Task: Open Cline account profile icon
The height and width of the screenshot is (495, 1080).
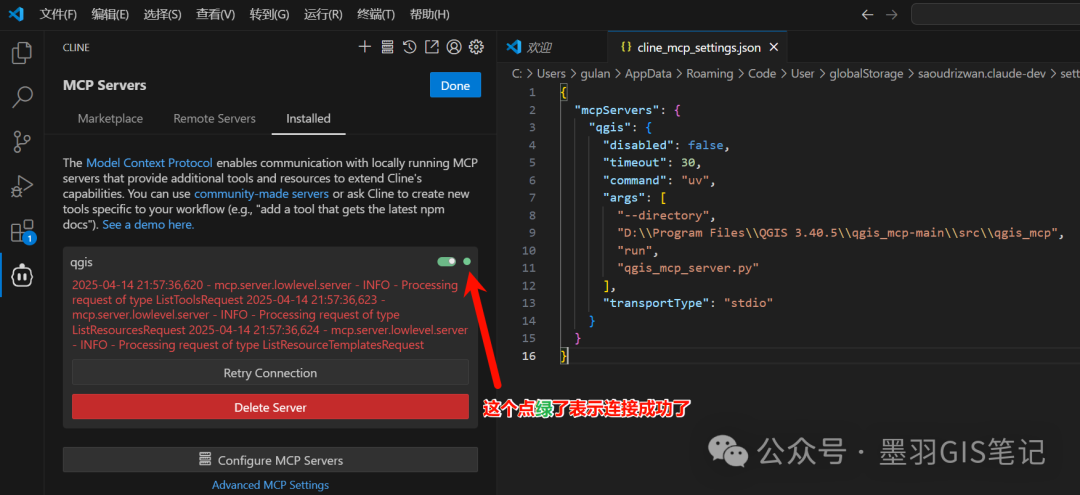Action: pos(454,47)
